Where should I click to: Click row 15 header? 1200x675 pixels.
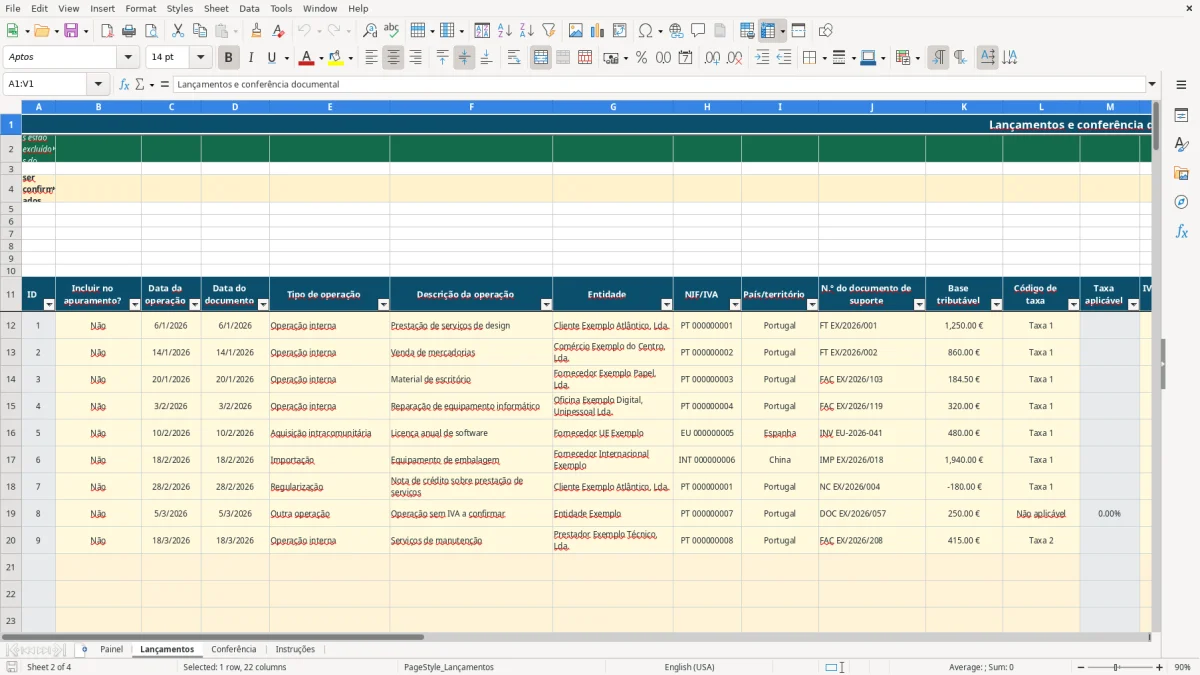coord(11,406)
